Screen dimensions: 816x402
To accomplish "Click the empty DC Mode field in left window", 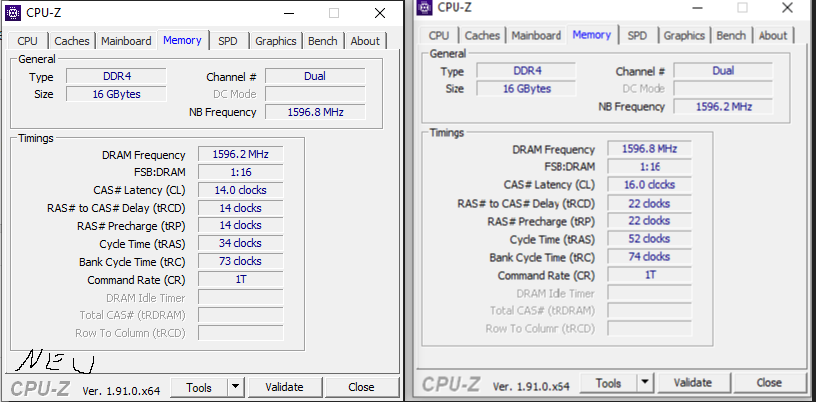I will [315, 94].
